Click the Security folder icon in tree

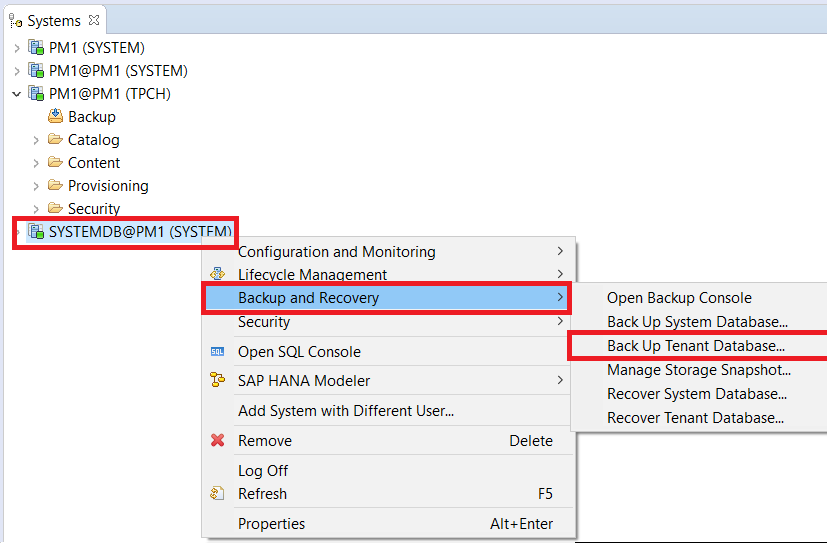[x=55, y=208]
